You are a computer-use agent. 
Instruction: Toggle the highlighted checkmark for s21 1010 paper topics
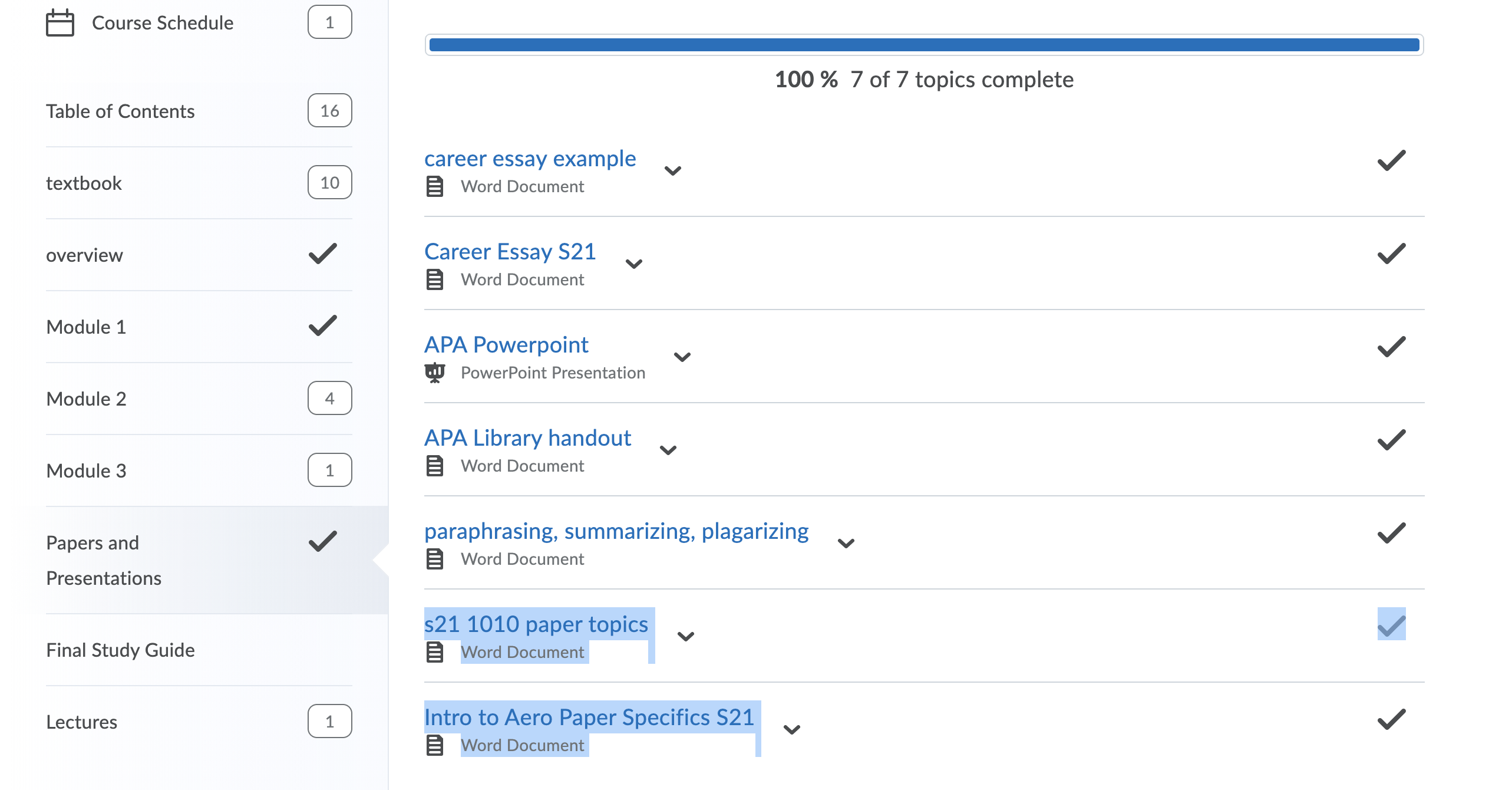(1391, 625)
